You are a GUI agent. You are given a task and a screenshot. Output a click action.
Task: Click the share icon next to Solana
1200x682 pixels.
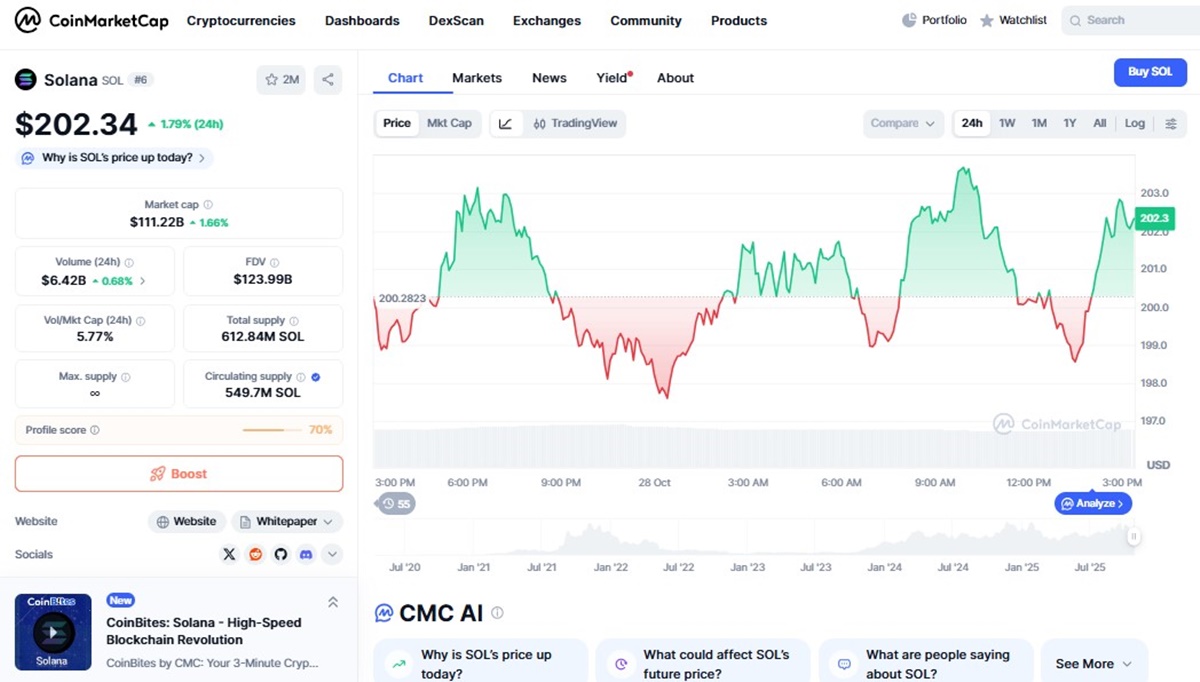pyautogui.click(x=328, y=80)
